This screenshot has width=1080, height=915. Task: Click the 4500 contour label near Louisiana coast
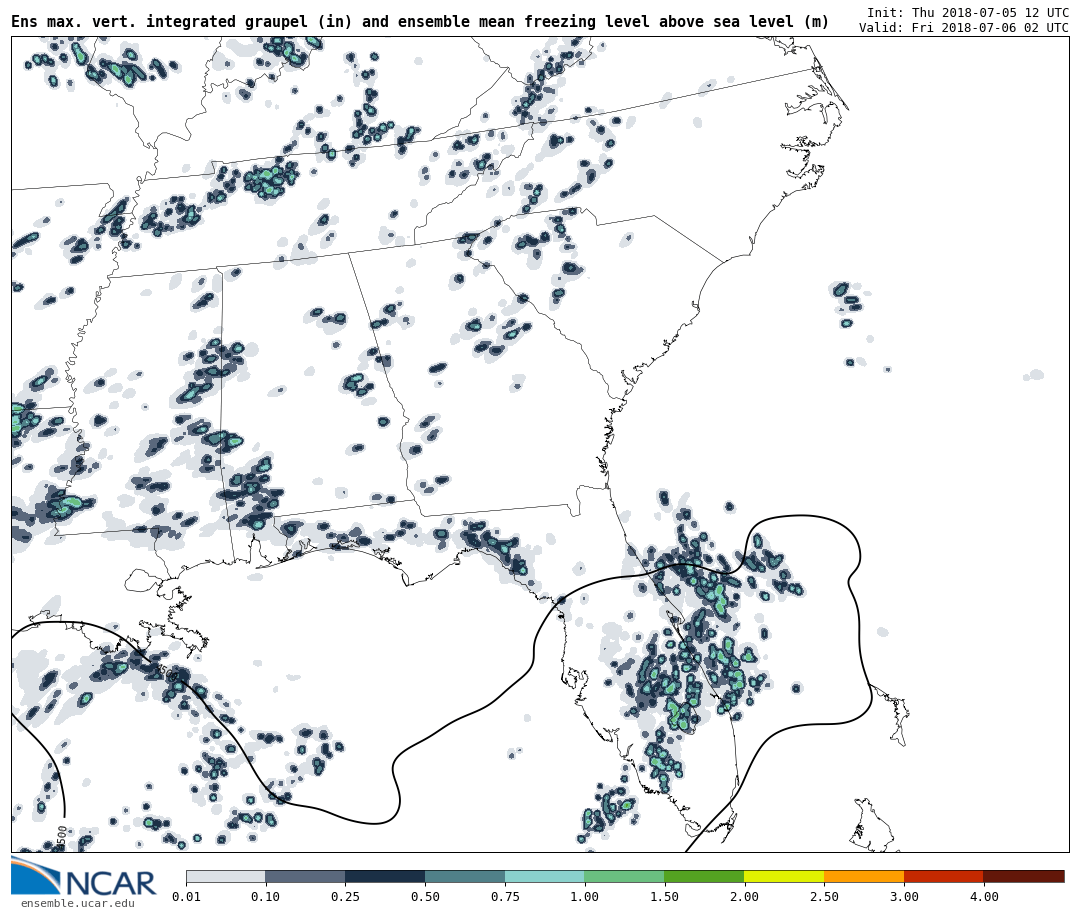(165, 670)
